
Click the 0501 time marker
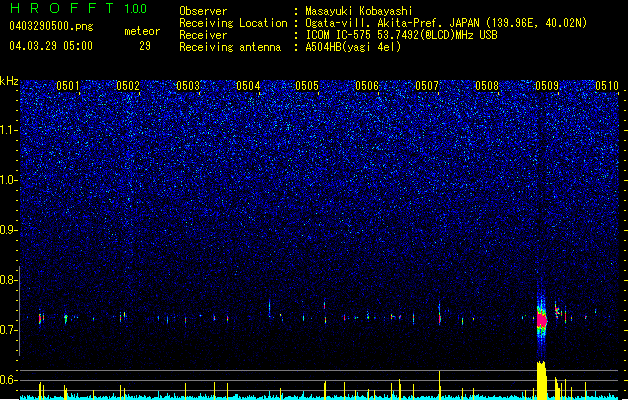[x=68, y=86]
